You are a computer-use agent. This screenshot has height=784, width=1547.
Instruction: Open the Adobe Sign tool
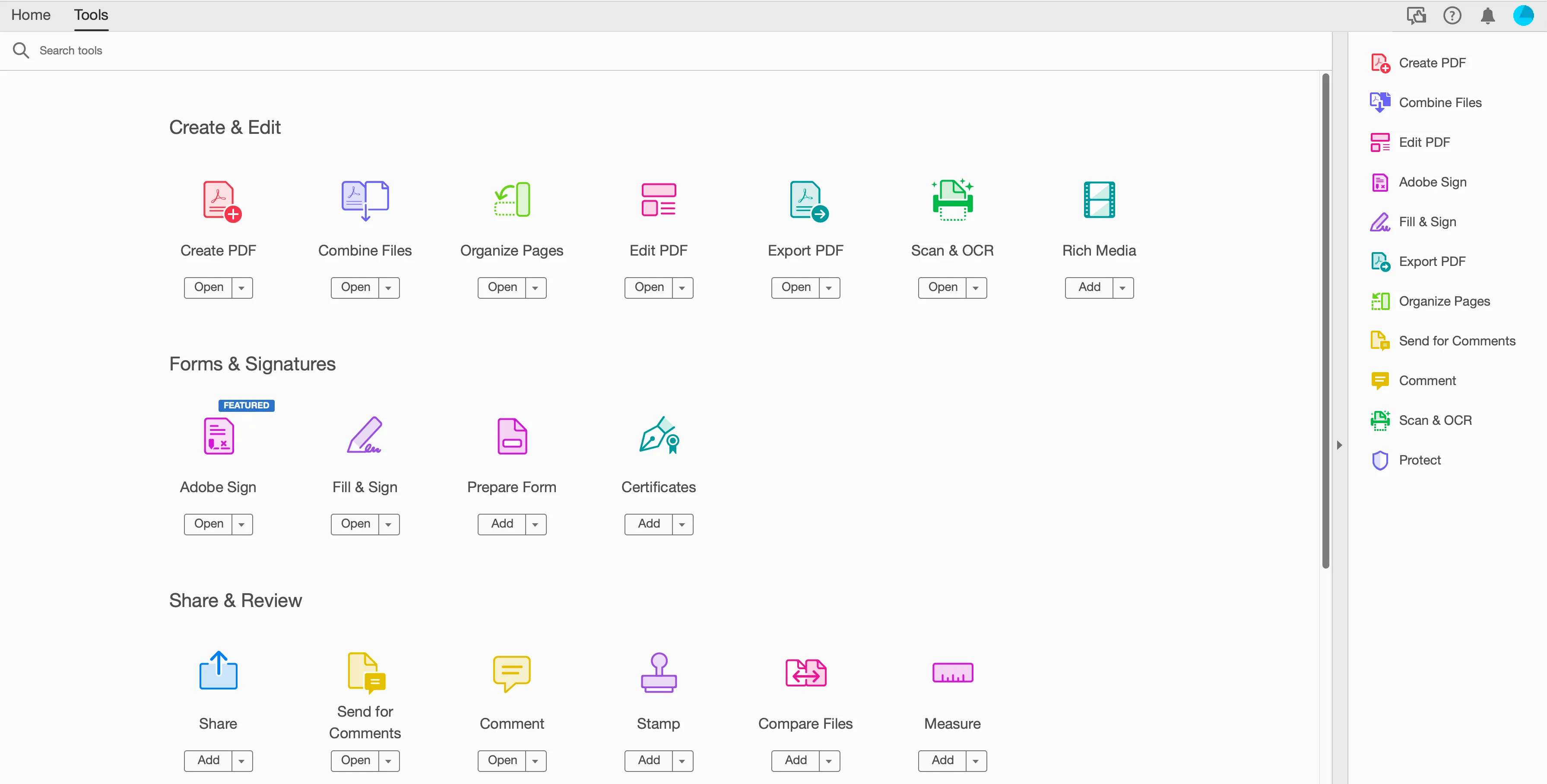pyautogui.click(x=208, y=523)
